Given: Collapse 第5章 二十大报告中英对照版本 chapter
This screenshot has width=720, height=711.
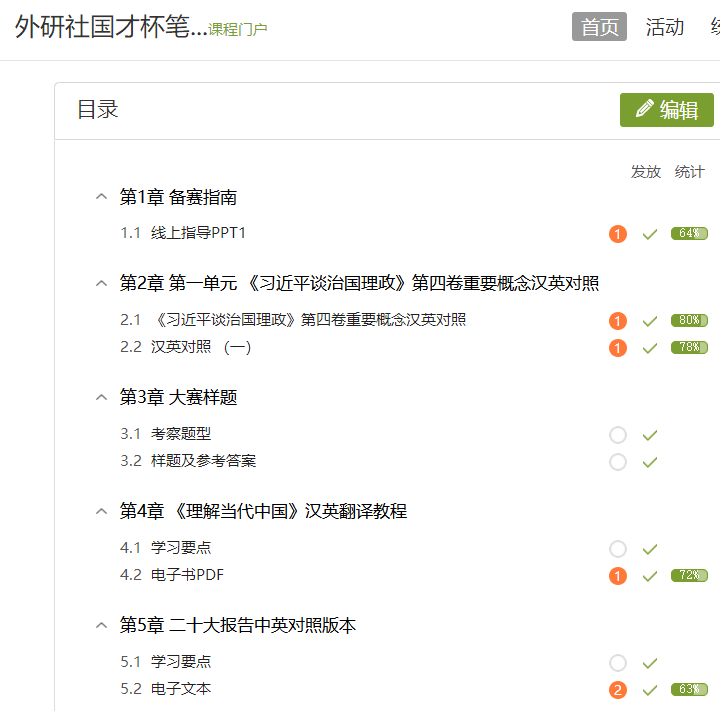Looking at the screenshot, I should 100,625.
